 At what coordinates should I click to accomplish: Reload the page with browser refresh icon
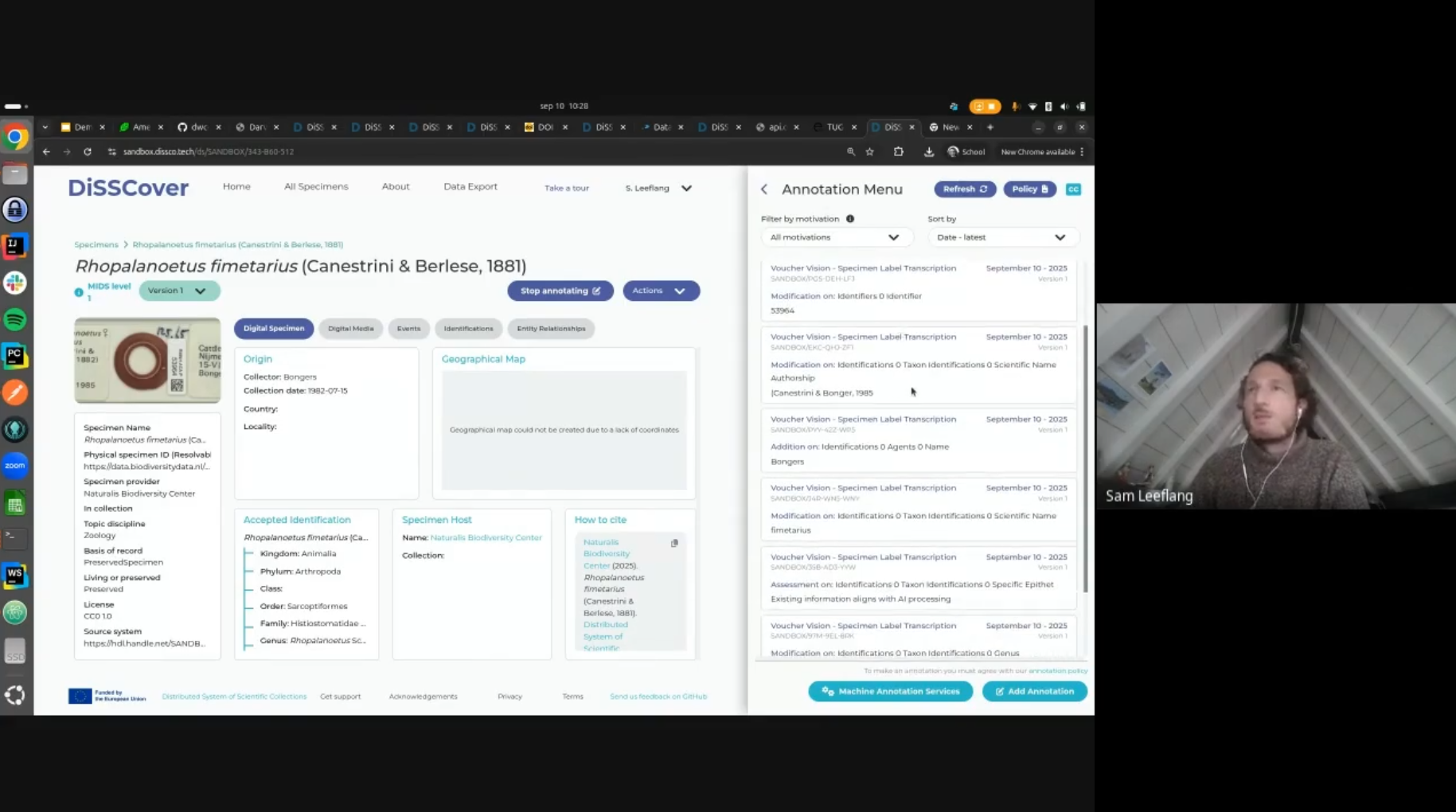tap(88, 152)
